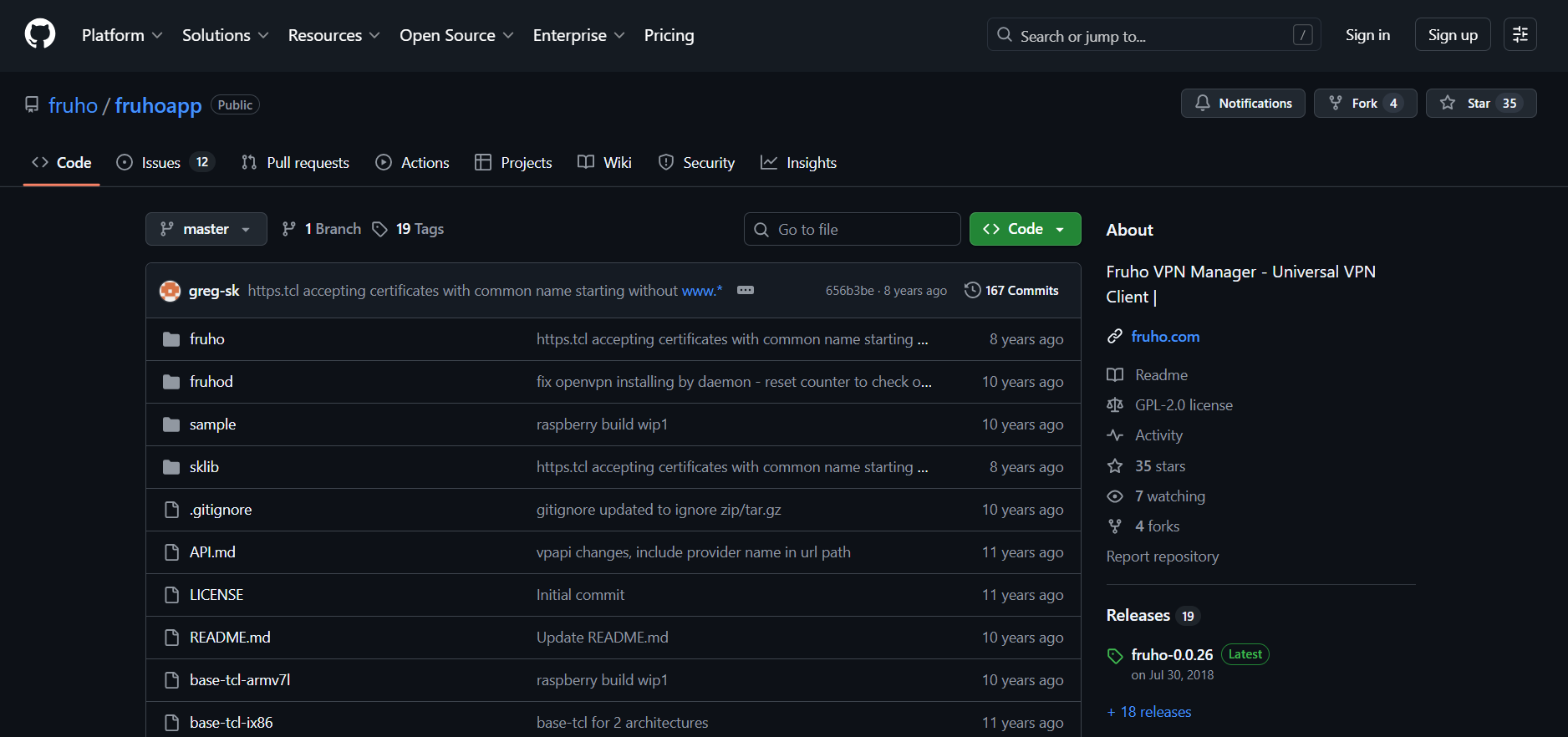The image size is (1568, 737).
Task: Click the LICENSE file icon
Action: (171, 595)
